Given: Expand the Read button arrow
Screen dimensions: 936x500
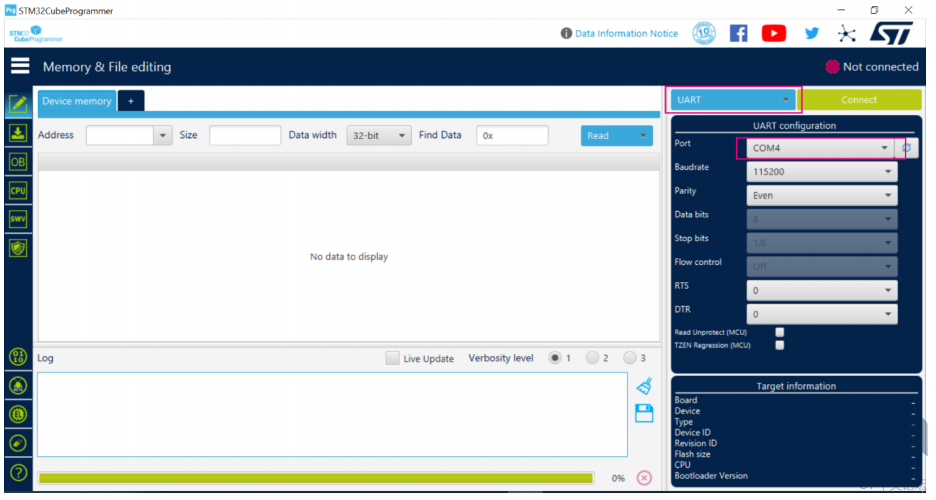Looking at the screenshot, I should tap(643, 135).
